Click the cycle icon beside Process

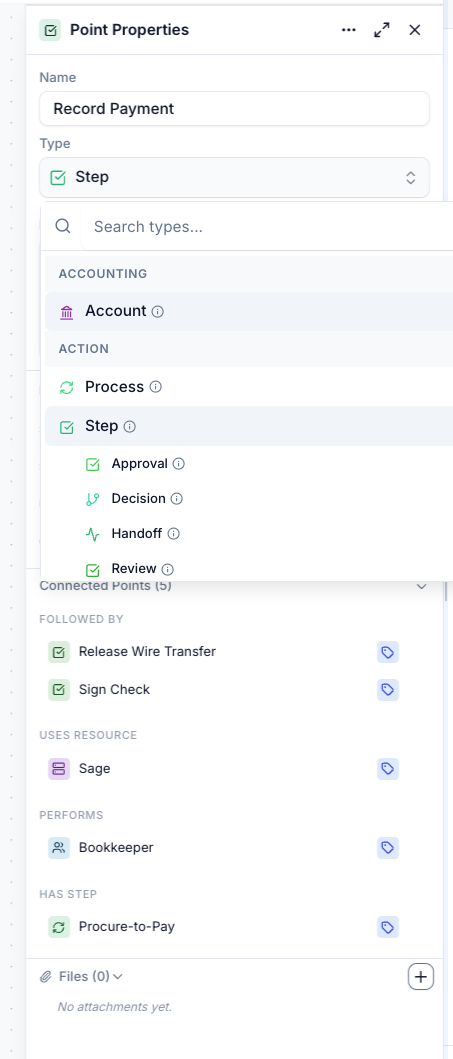pyautogui.click(x=66, y=388)
